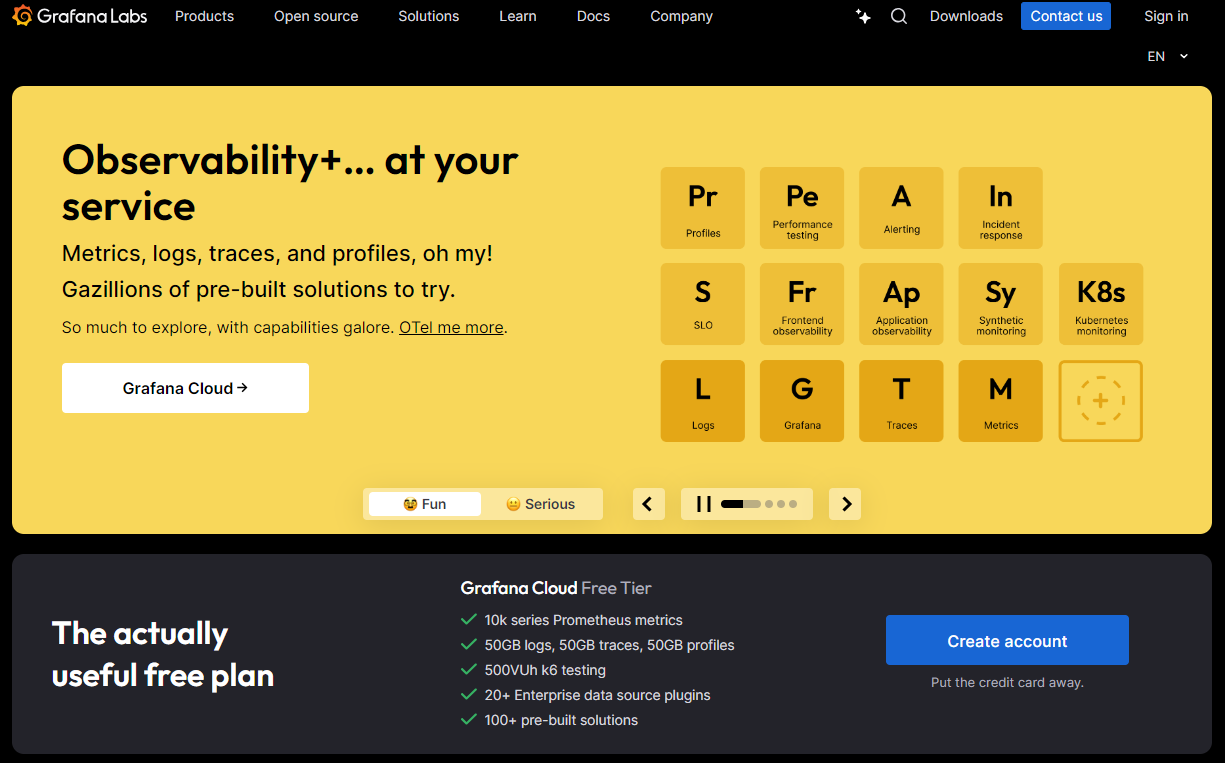
Task: Switch the hero mode to Fun
Action: tap(425, 504)
